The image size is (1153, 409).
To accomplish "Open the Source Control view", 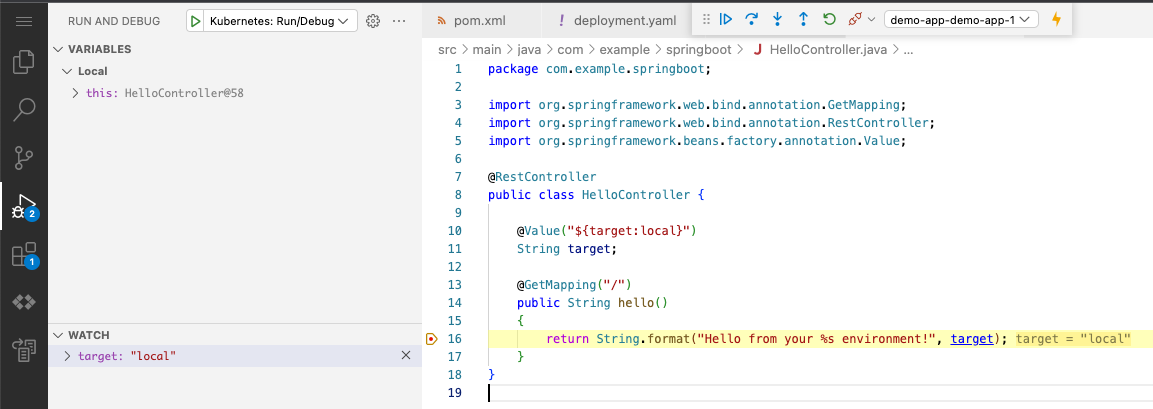I will tap(23, 158).
